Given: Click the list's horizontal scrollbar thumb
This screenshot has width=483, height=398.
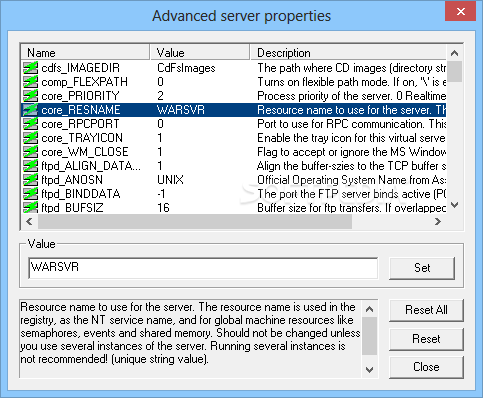Looking at the screenshot, I should click(x=195, y=222).
